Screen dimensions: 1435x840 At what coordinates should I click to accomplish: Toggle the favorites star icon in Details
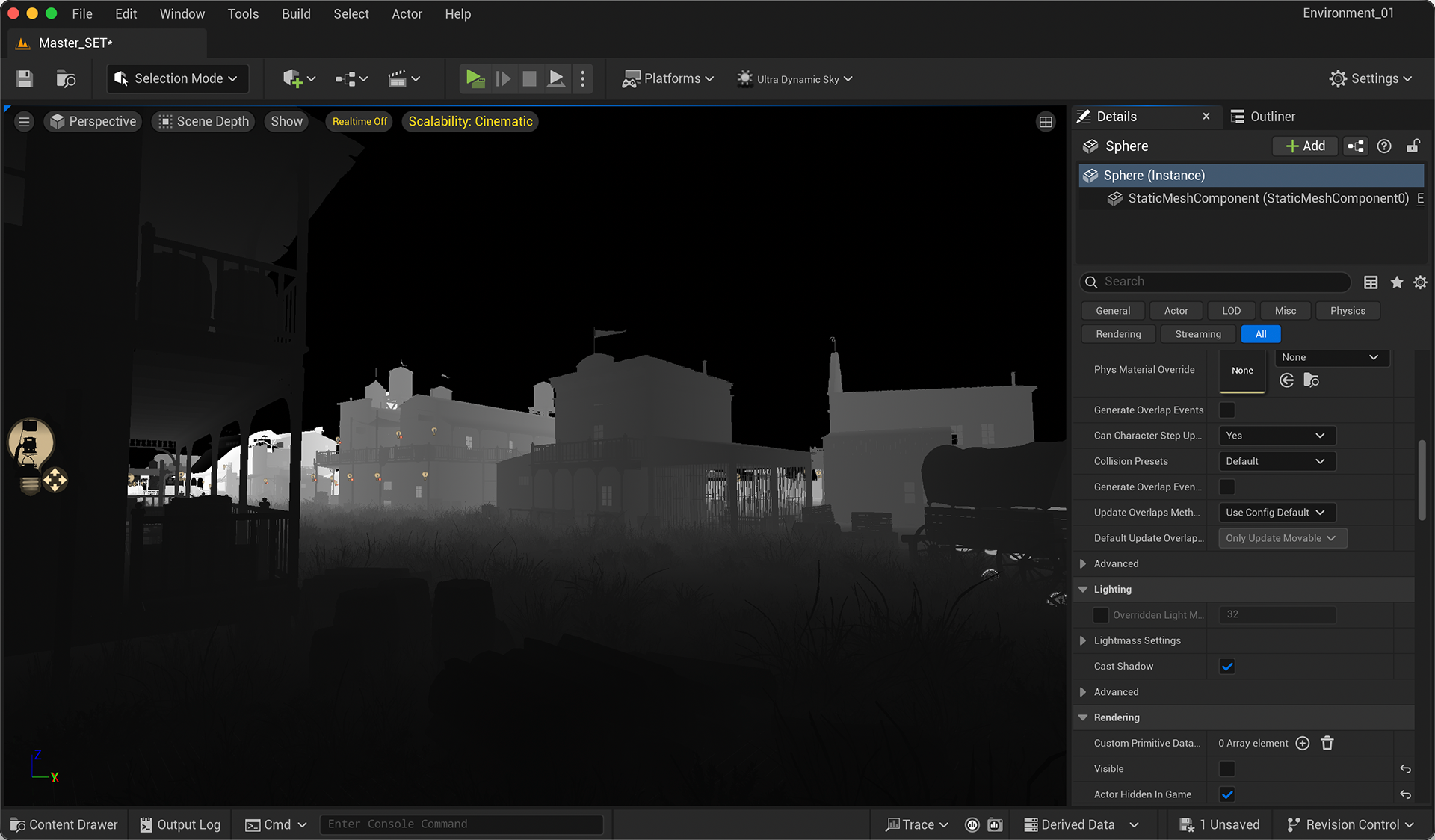(x=1396, y=282)
